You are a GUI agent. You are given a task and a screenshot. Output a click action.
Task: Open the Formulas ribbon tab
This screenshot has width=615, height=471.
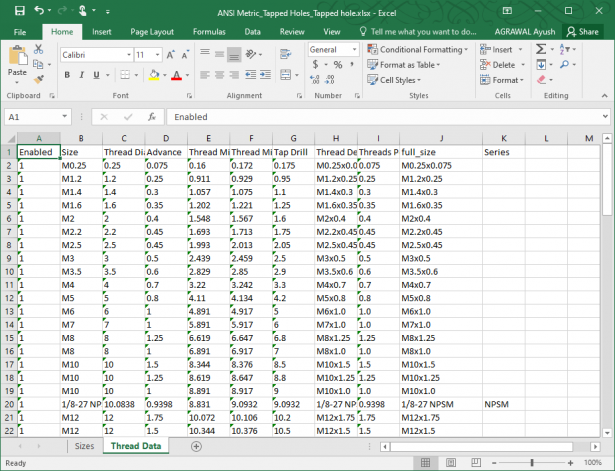tap(208, 32)
